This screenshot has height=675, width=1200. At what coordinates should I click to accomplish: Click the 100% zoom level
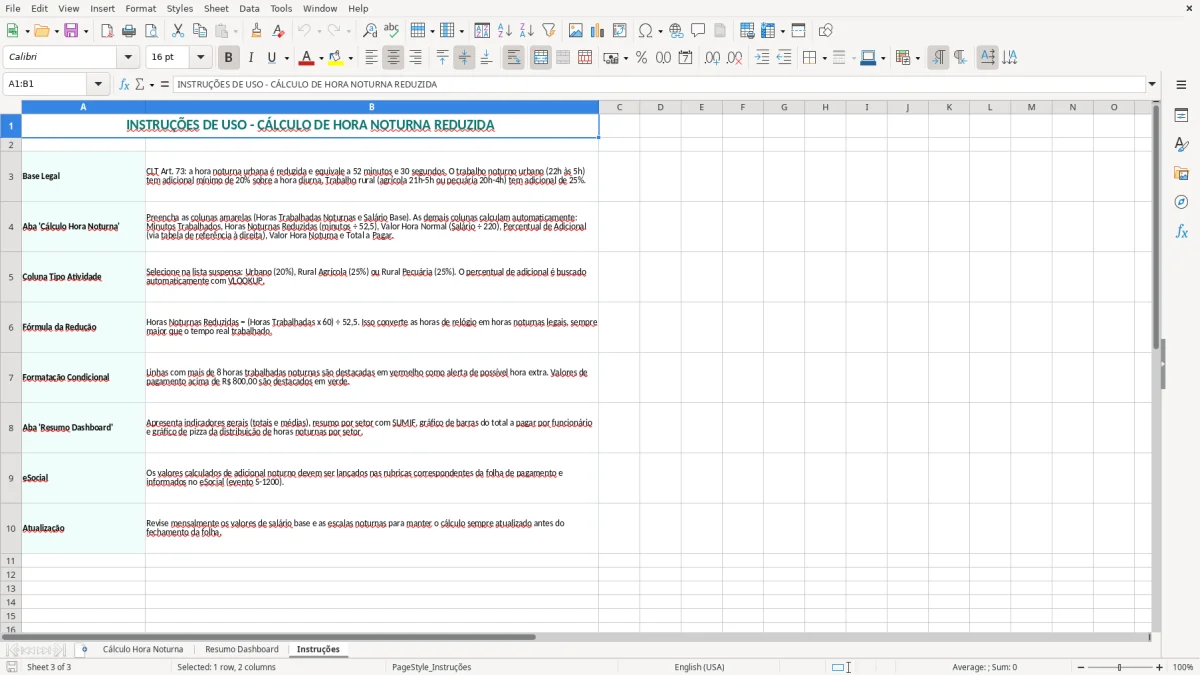tap(1183, 667)
